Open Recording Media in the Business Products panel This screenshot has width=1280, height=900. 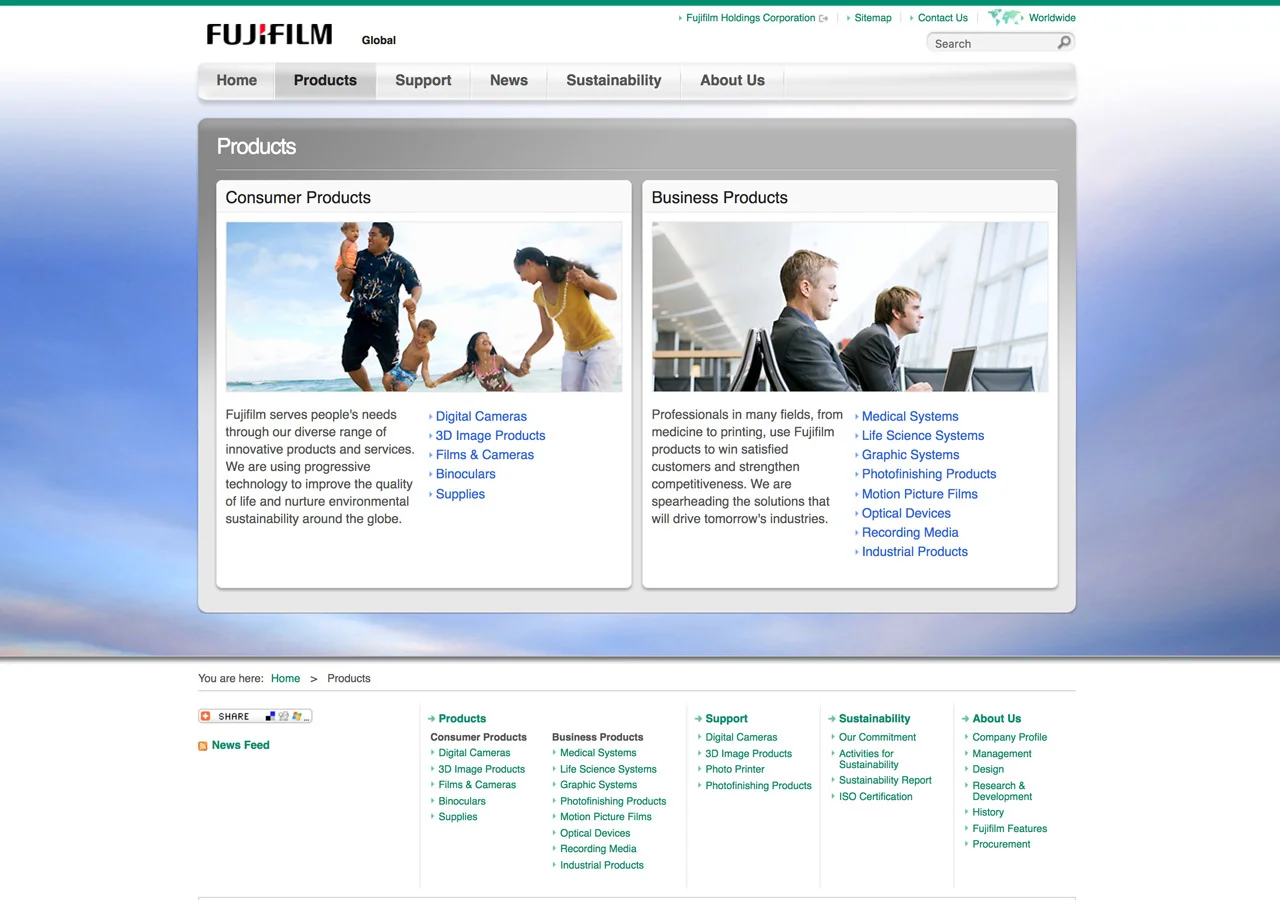pyautogui.click(x=910, y=532)
